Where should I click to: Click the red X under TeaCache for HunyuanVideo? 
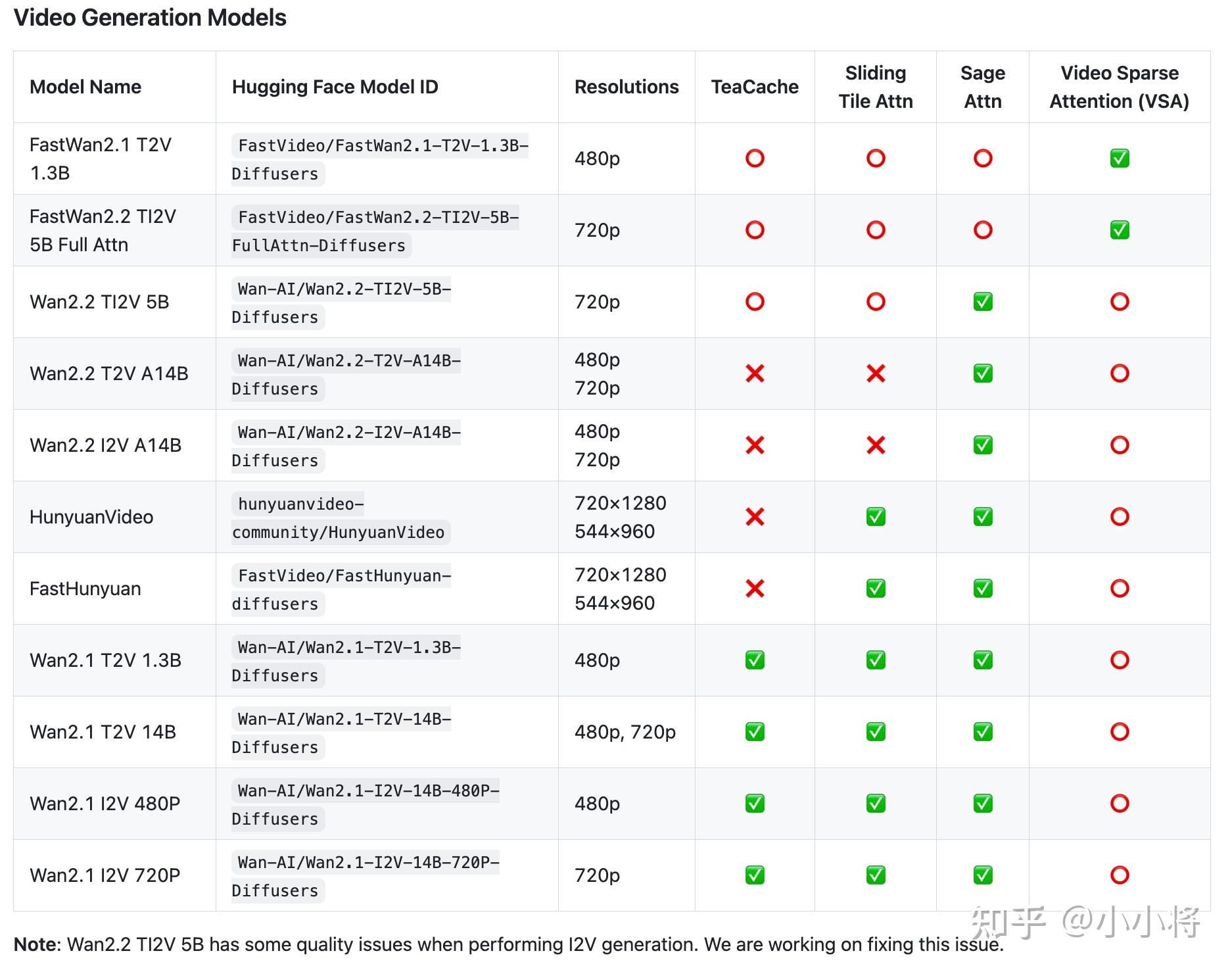755,517
